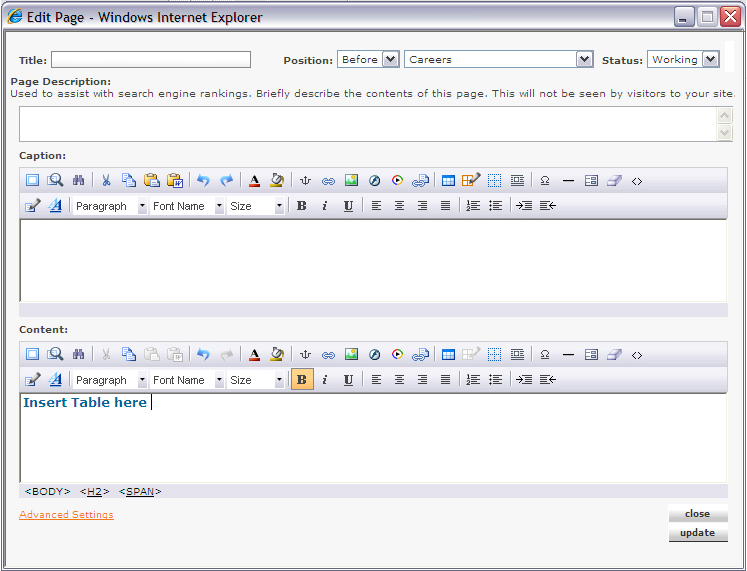Open Size dropdown in Caption toolbar
Viewport: 747px width, 571px height.
tap(255, 206)
